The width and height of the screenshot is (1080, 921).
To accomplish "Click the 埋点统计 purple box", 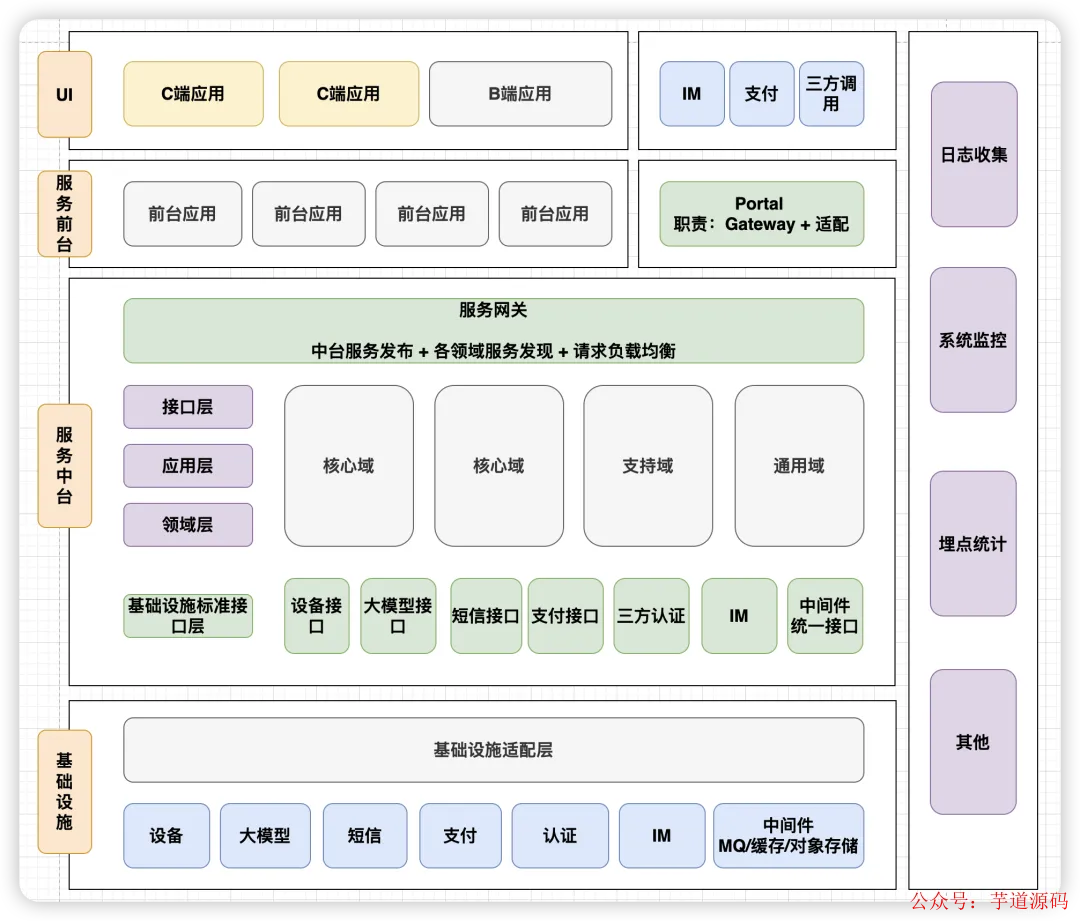I will click(973, 544).
